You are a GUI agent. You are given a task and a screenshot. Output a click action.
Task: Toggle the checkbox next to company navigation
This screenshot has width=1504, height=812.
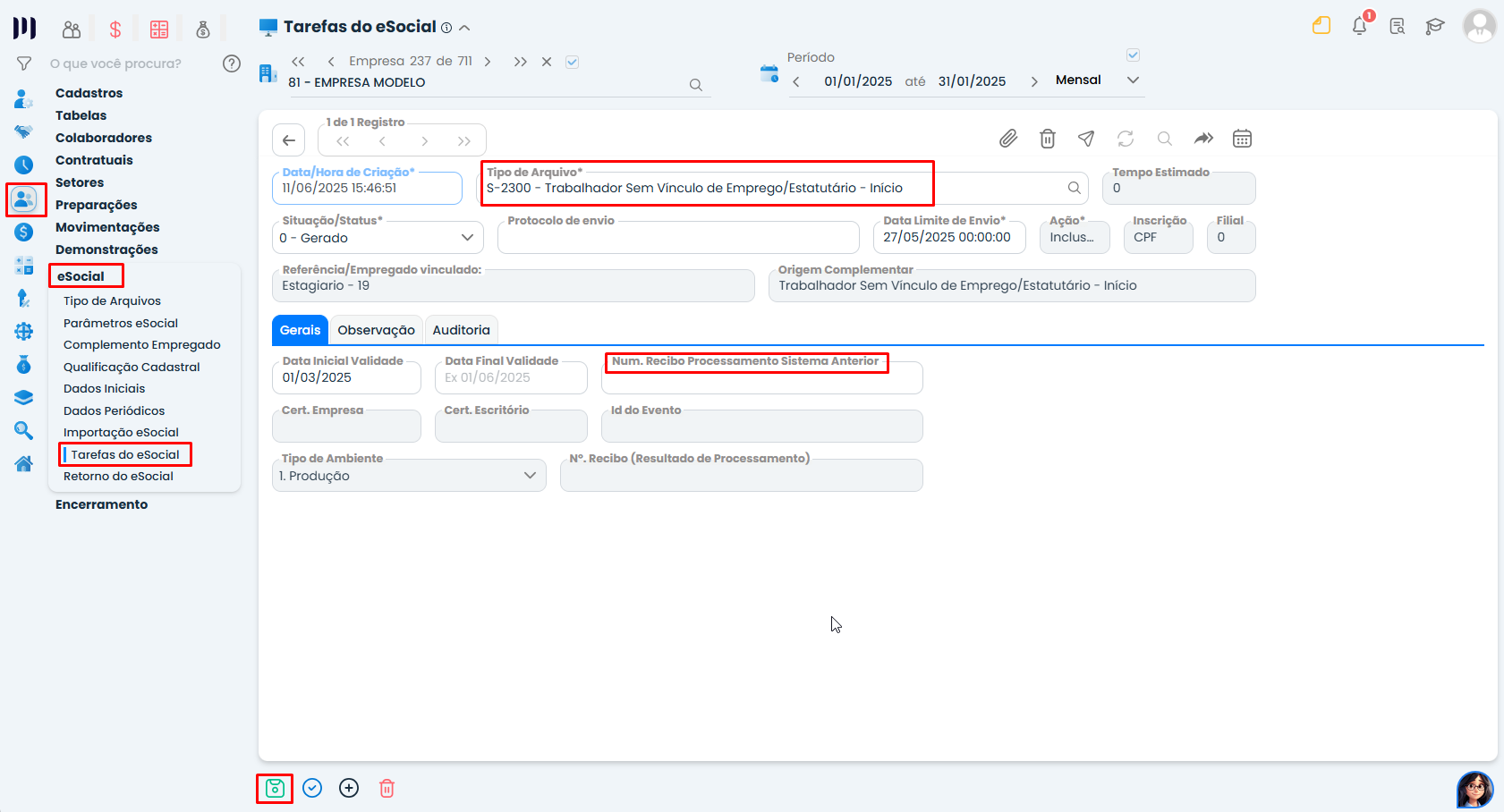pos(573,62)
